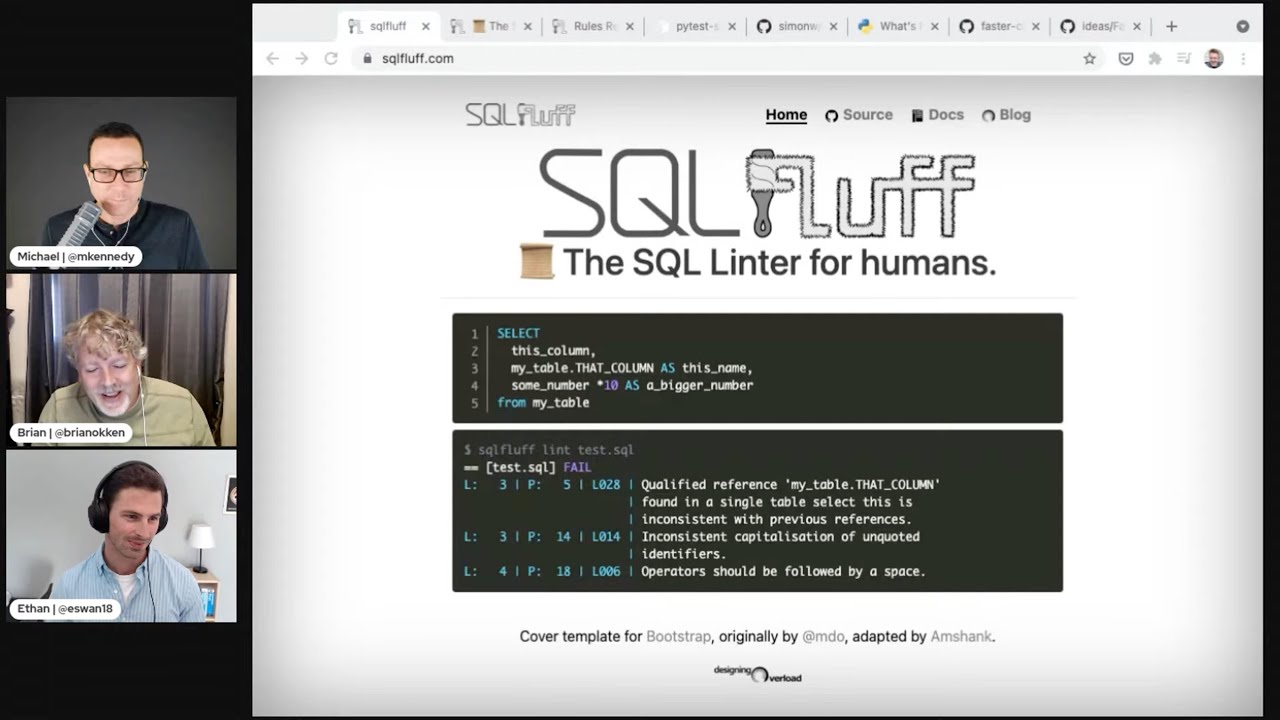This screenshot has width=1280, height=720.
Task: Click the L006 rule code
Action: tap(606, 572)
